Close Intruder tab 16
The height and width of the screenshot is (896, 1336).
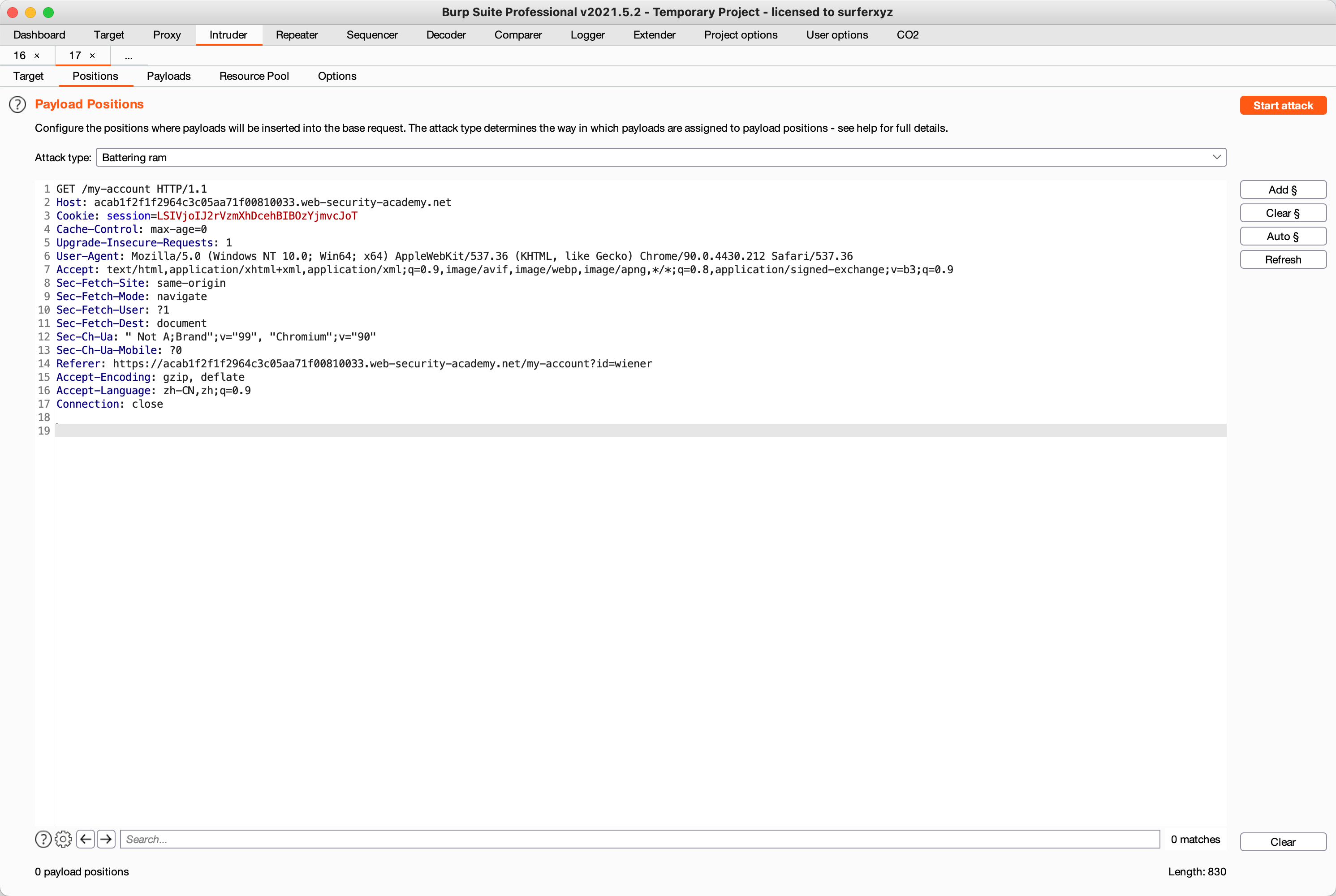(x=37, y=56)
